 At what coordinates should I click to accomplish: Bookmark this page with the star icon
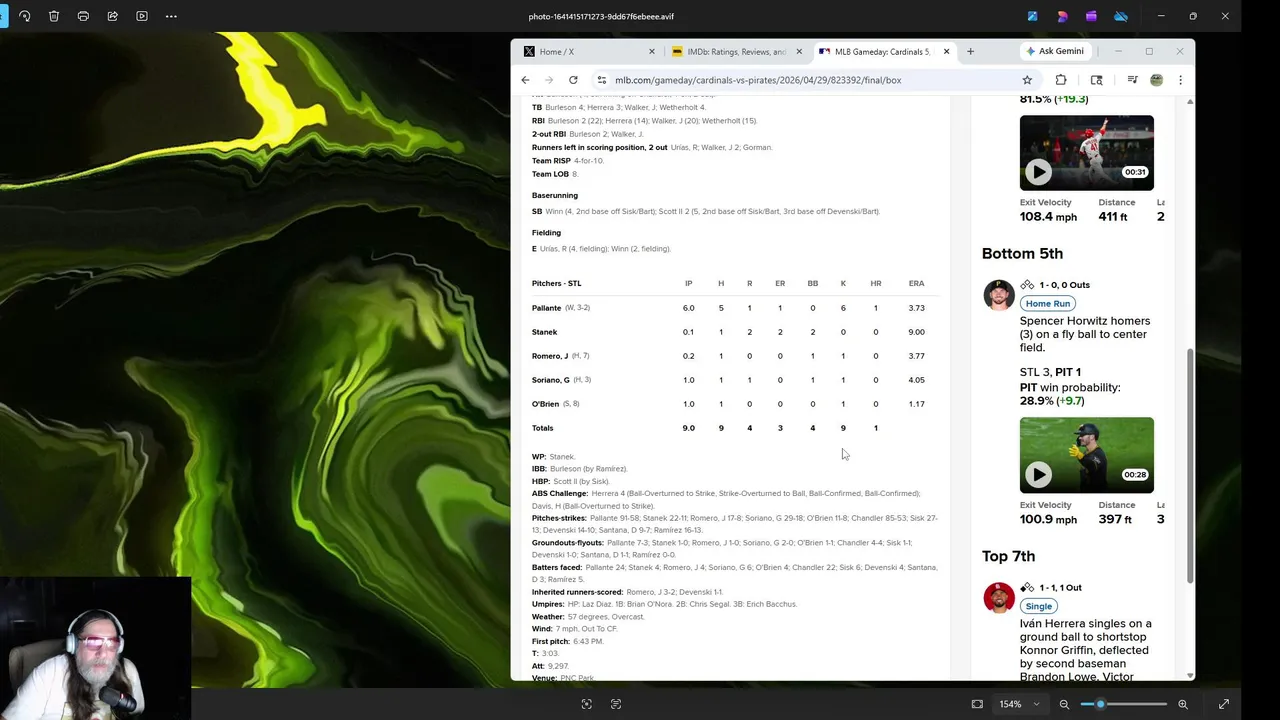coord(1027,80)
